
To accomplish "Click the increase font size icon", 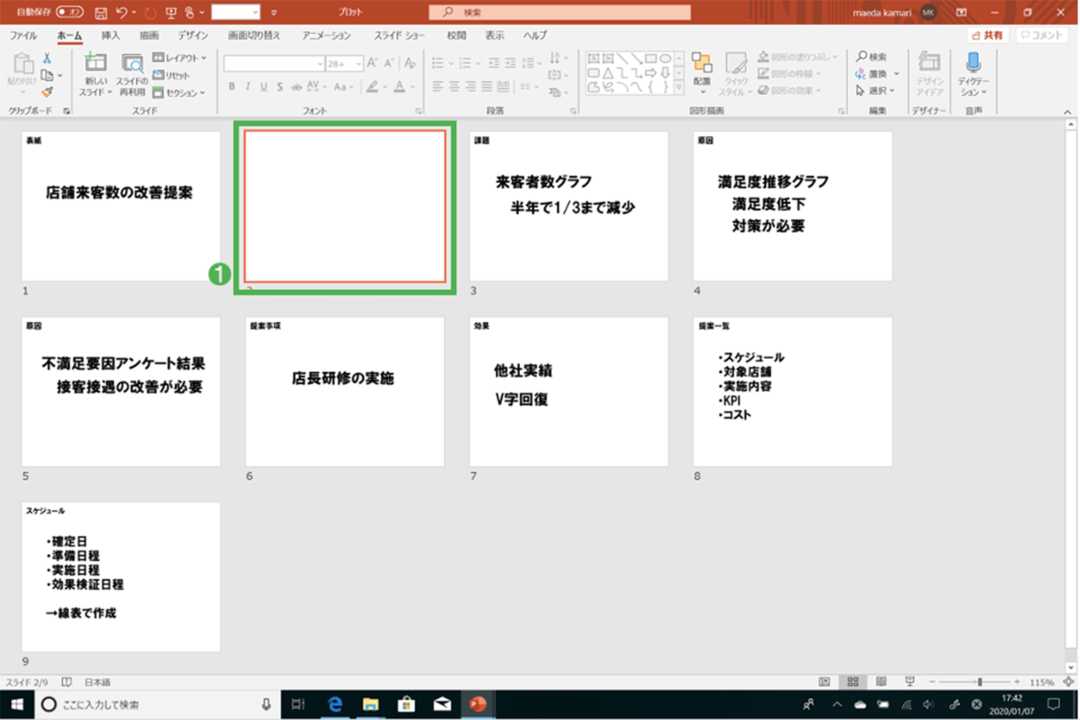I will click(x=373, y=63).
